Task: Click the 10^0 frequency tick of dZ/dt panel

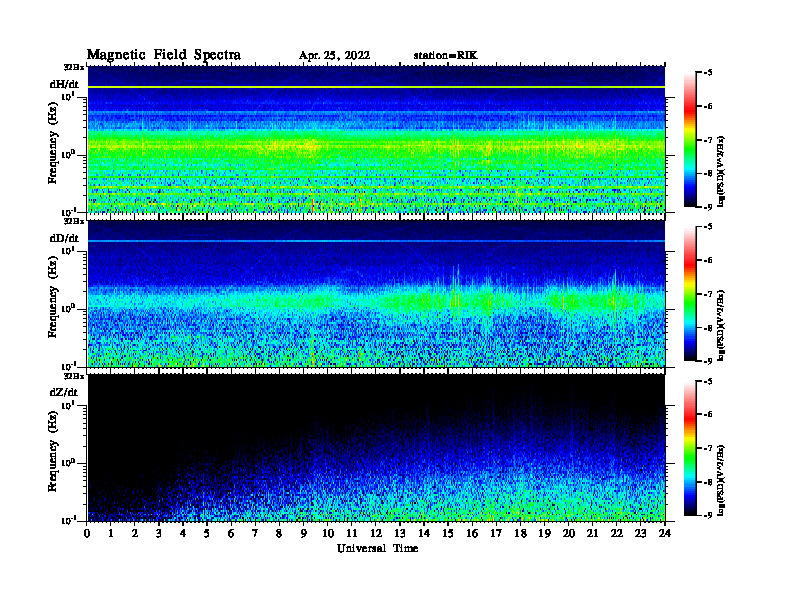Action: coord(68,463)
